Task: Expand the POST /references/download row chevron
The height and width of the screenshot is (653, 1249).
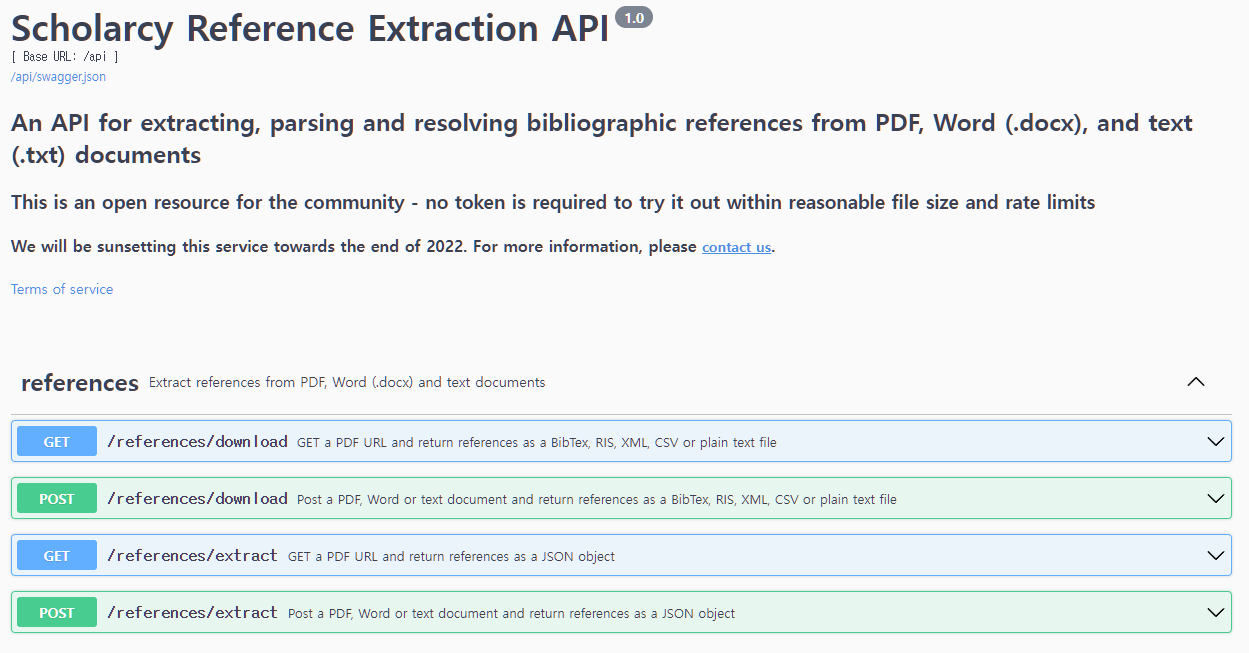Action: (x=1215, y=498)
